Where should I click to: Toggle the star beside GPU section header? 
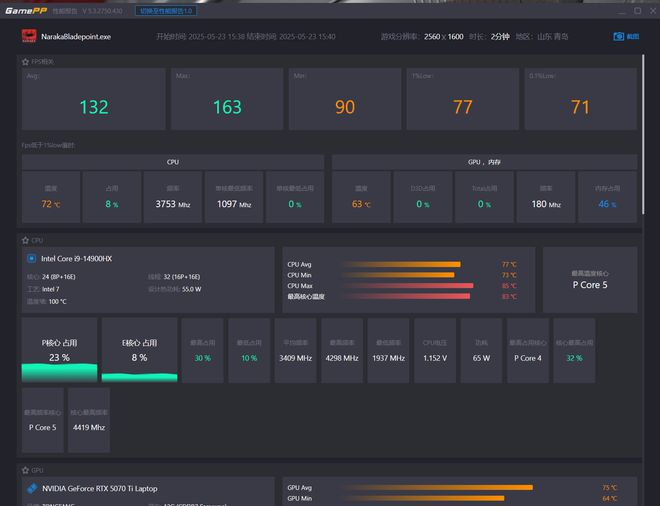(x=26, y=469)
